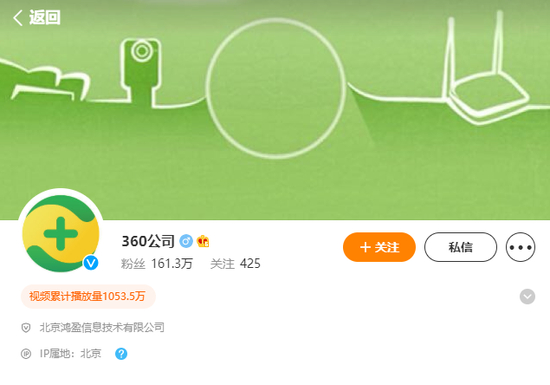The image size is (550, 385).
Task: Click 北京鸿盈信息技术有限公司 company name
Action: click(x=102, y=327)
